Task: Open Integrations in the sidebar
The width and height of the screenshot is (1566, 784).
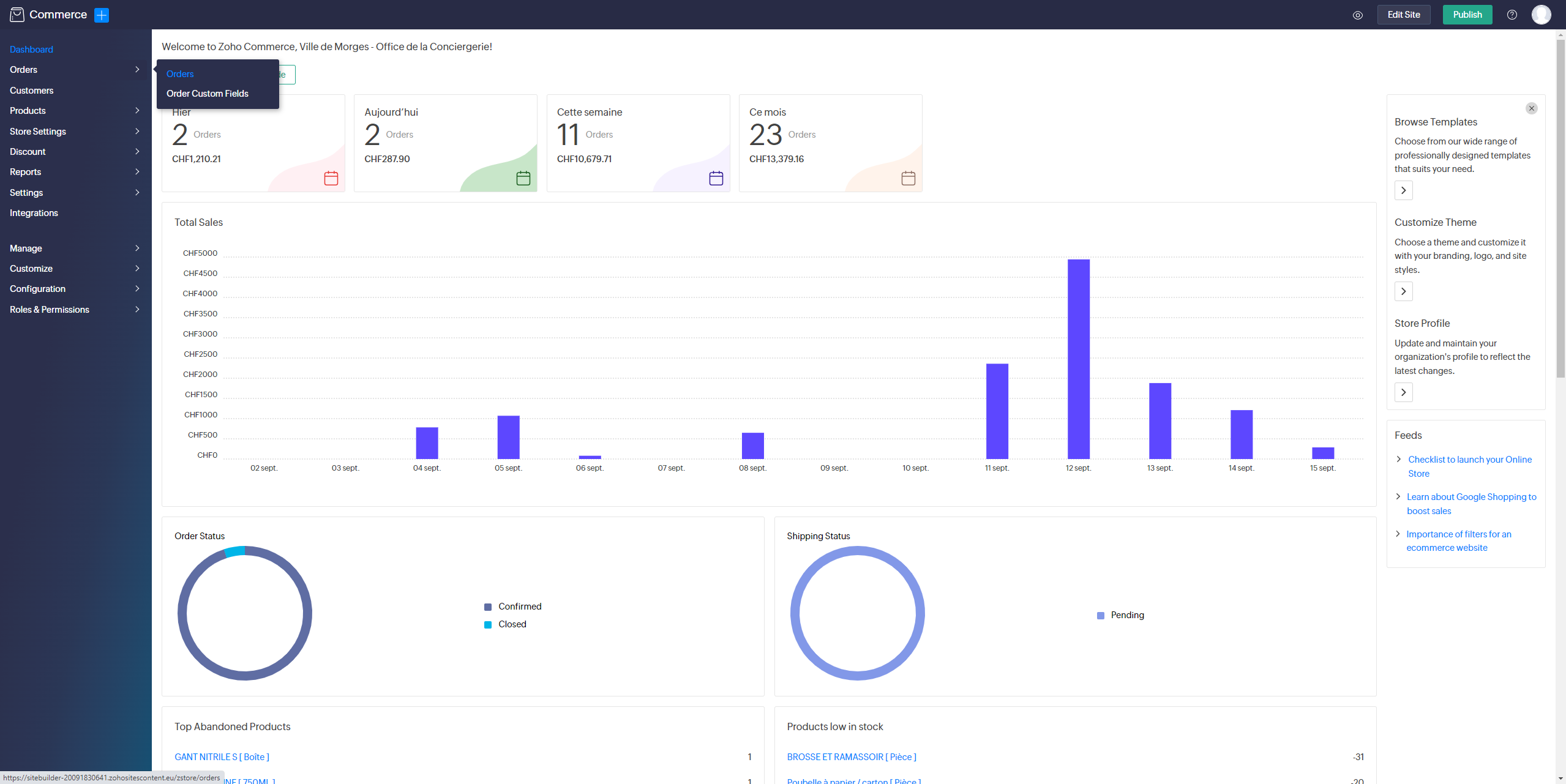Action: 34,213
